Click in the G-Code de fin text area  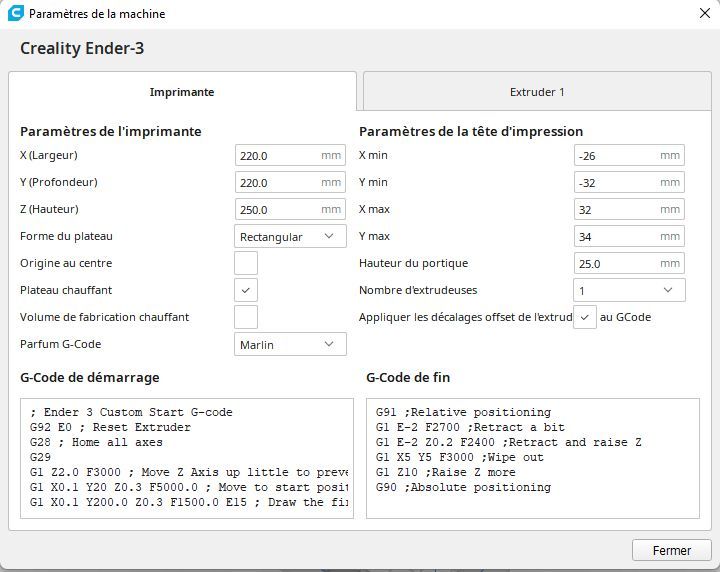(533, 458)
